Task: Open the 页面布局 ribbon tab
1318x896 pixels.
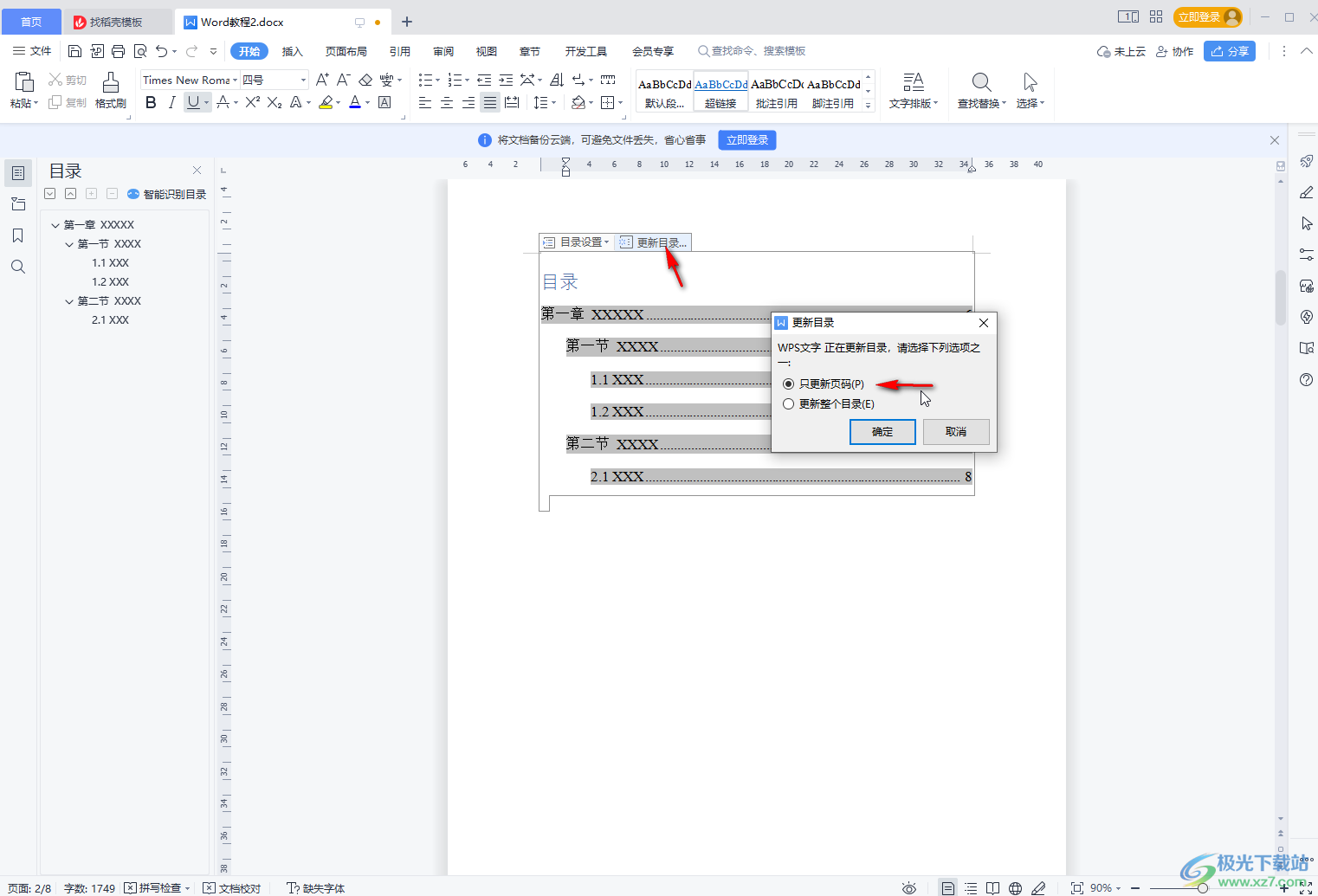Action: (x=346, y=51)
